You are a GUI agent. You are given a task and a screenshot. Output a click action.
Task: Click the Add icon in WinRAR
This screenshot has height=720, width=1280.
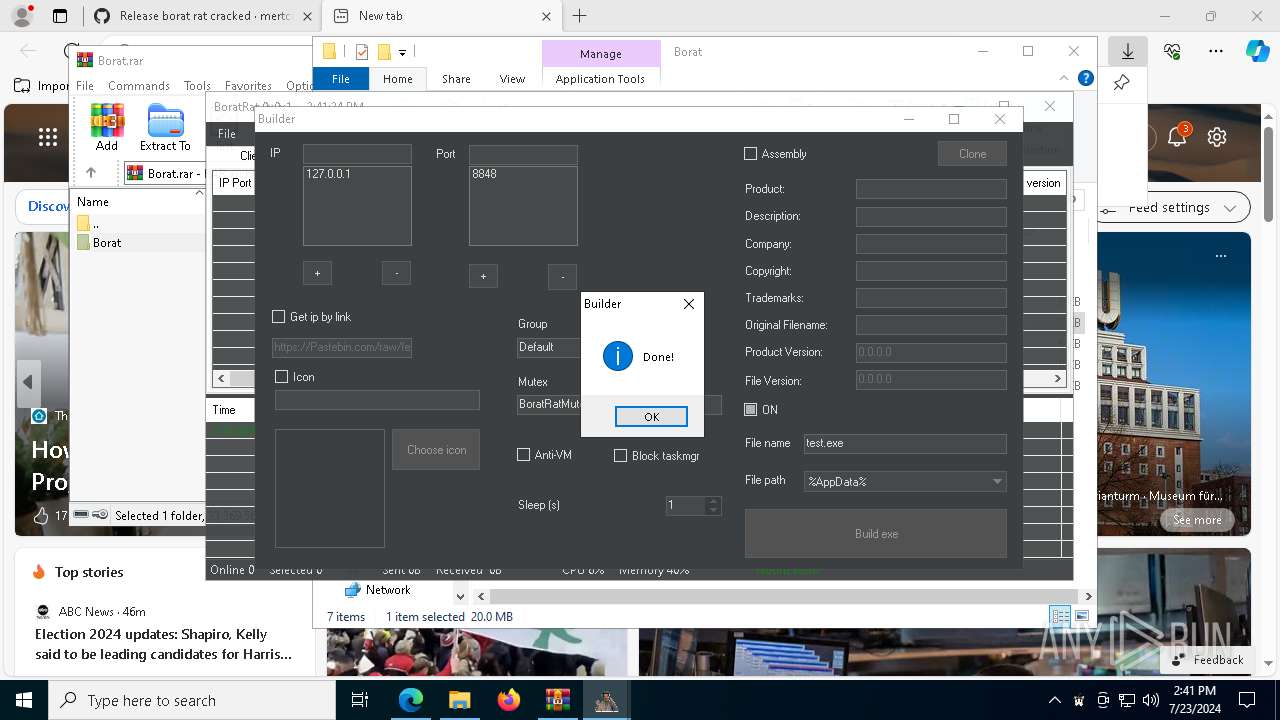tap(107, 128)
